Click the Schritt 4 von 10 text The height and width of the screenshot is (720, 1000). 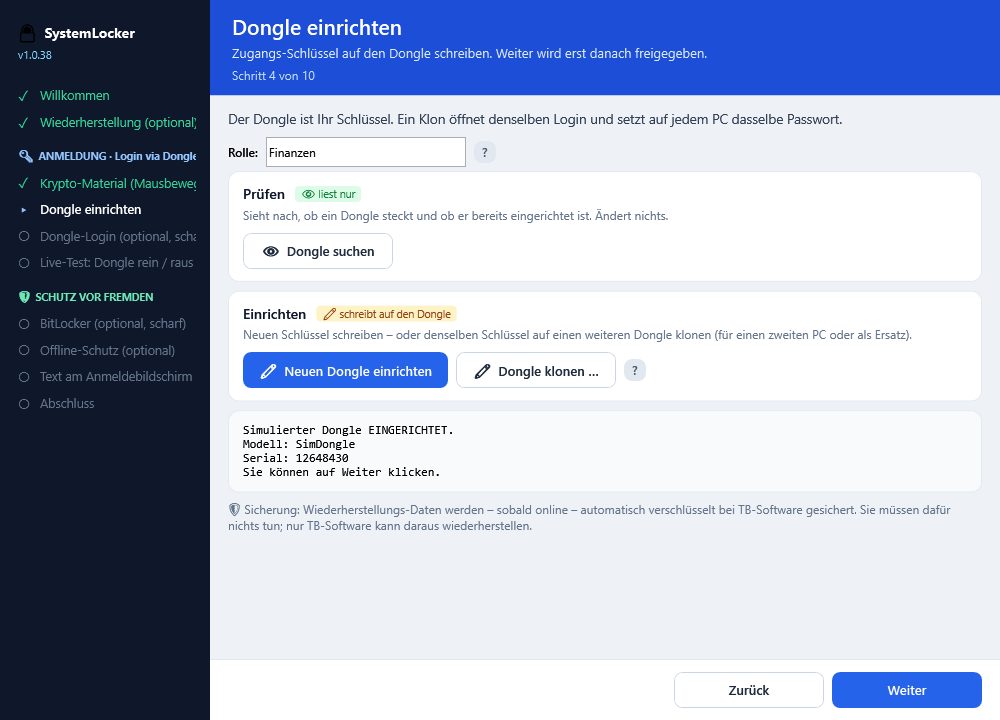[273, 76]
